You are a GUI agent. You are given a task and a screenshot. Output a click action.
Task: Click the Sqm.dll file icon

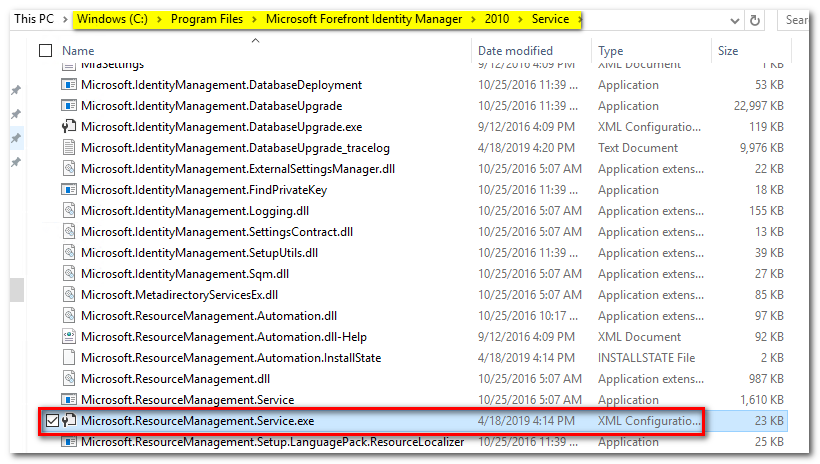click(69, 274)
